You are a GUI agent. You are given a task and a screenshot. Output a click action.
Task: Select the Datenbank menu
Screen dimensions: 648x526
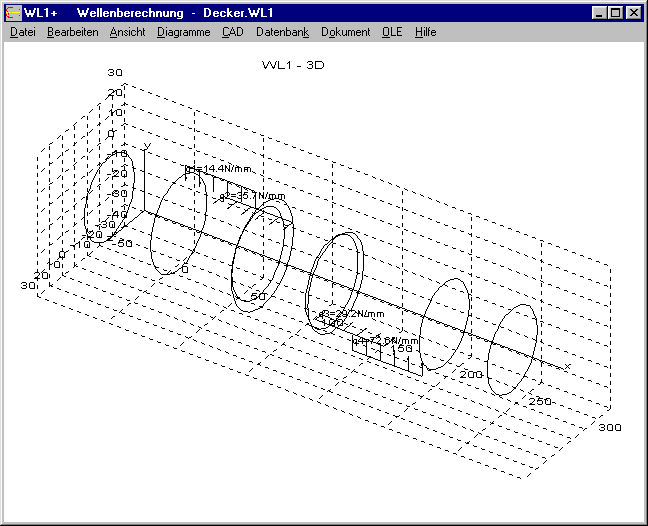coord(282,32)
